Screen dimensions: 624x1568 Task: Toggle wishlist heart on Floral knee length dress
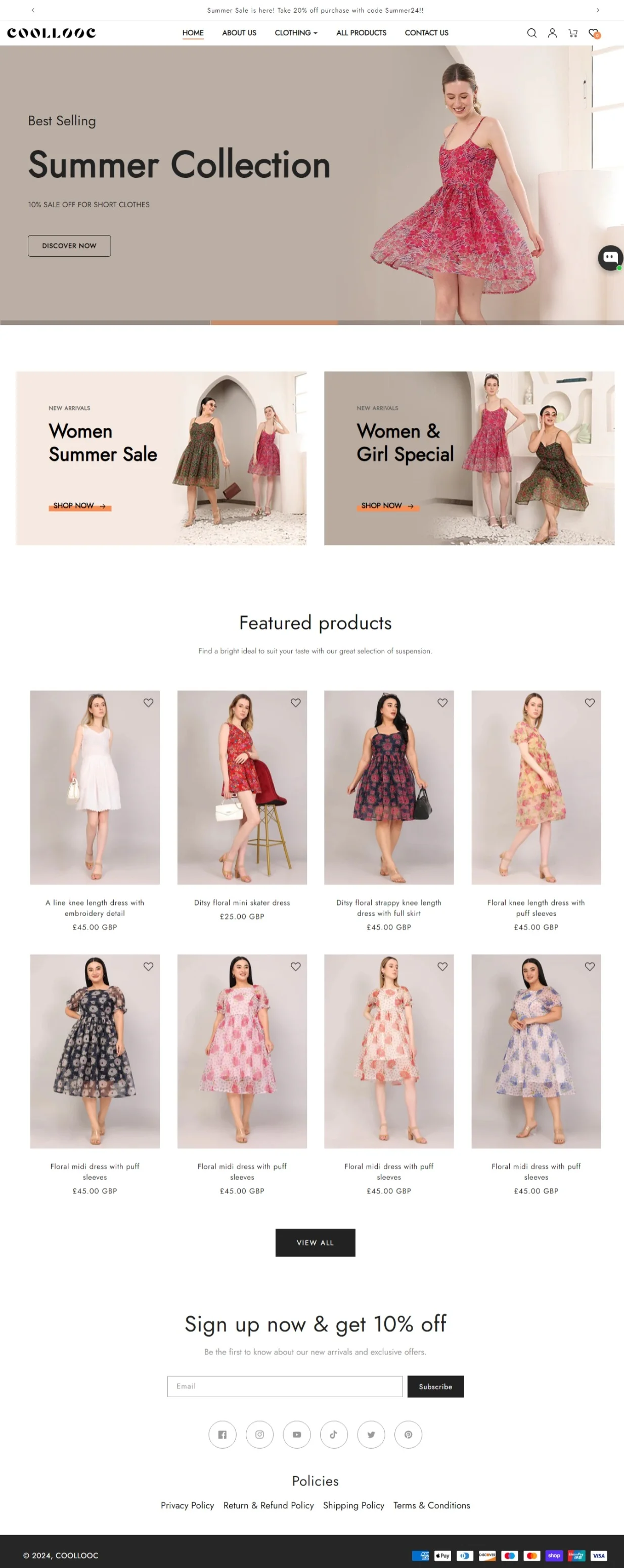[590, 702]
